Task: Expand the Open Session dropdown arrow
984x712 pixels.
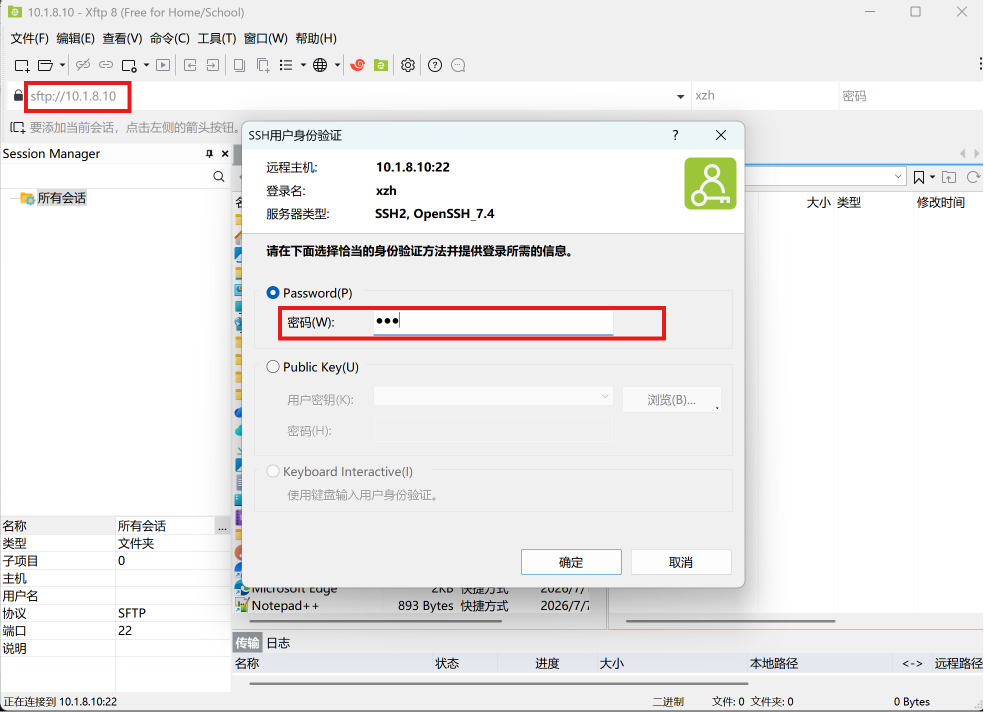Action: [x=62, y=65]
